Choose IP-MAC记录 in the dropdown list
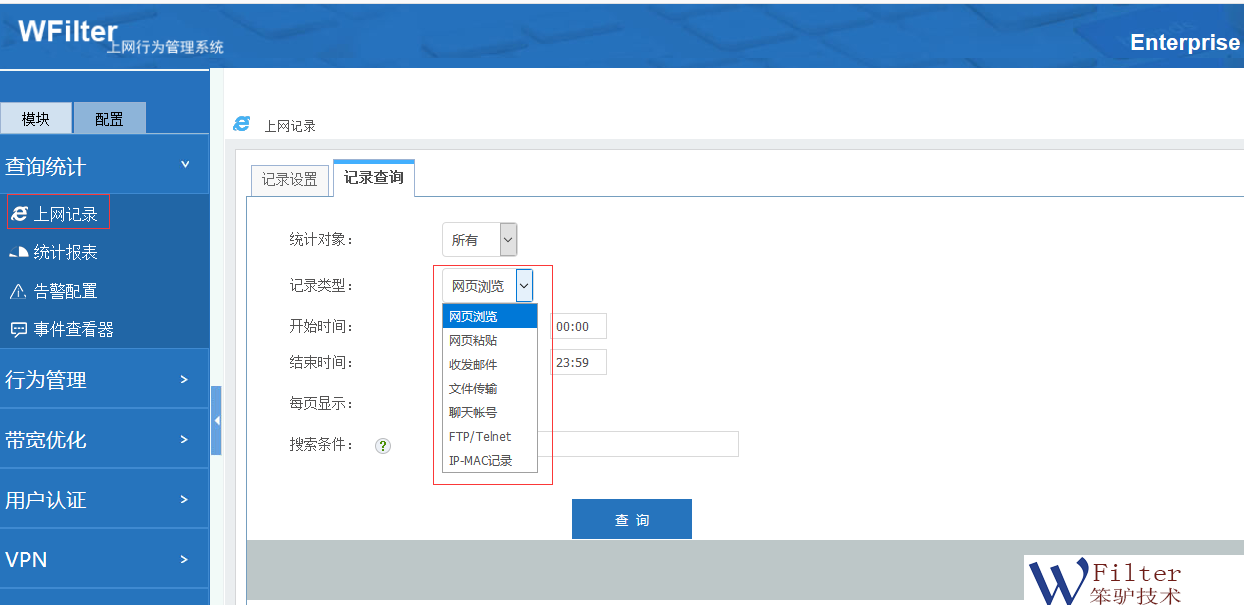This screenshot has width=1244, height=605. 480,461
